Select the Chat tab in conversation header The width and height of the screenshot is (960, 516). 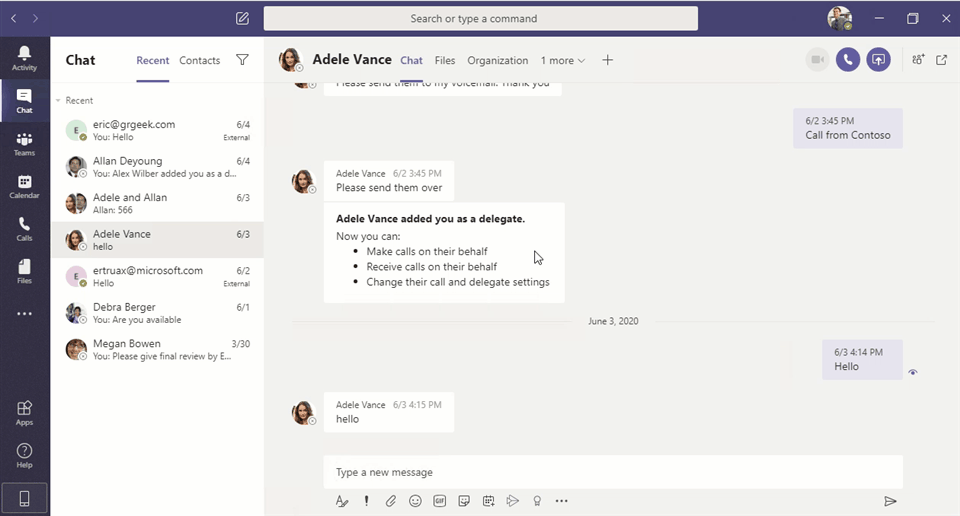tap(411, 60)
